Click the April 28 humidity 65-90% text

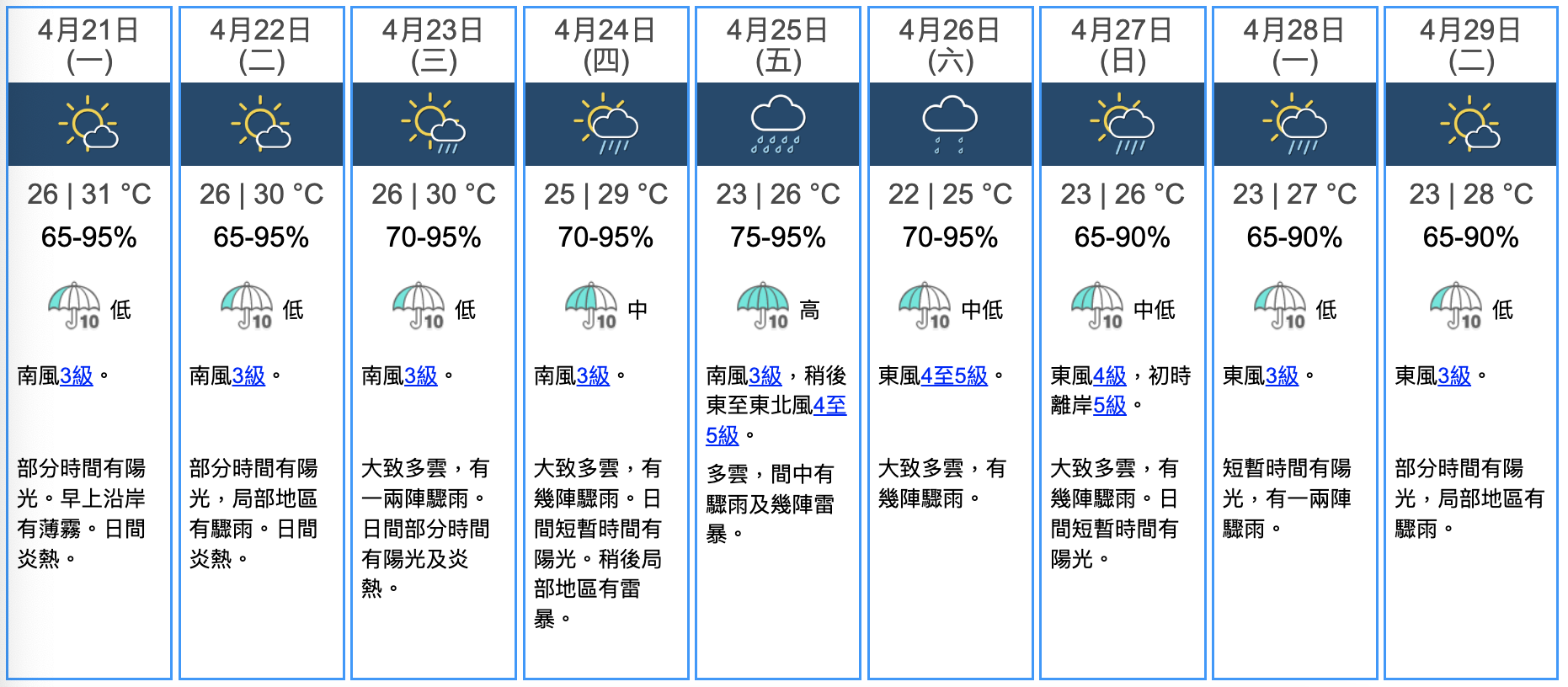[1294, 237]
